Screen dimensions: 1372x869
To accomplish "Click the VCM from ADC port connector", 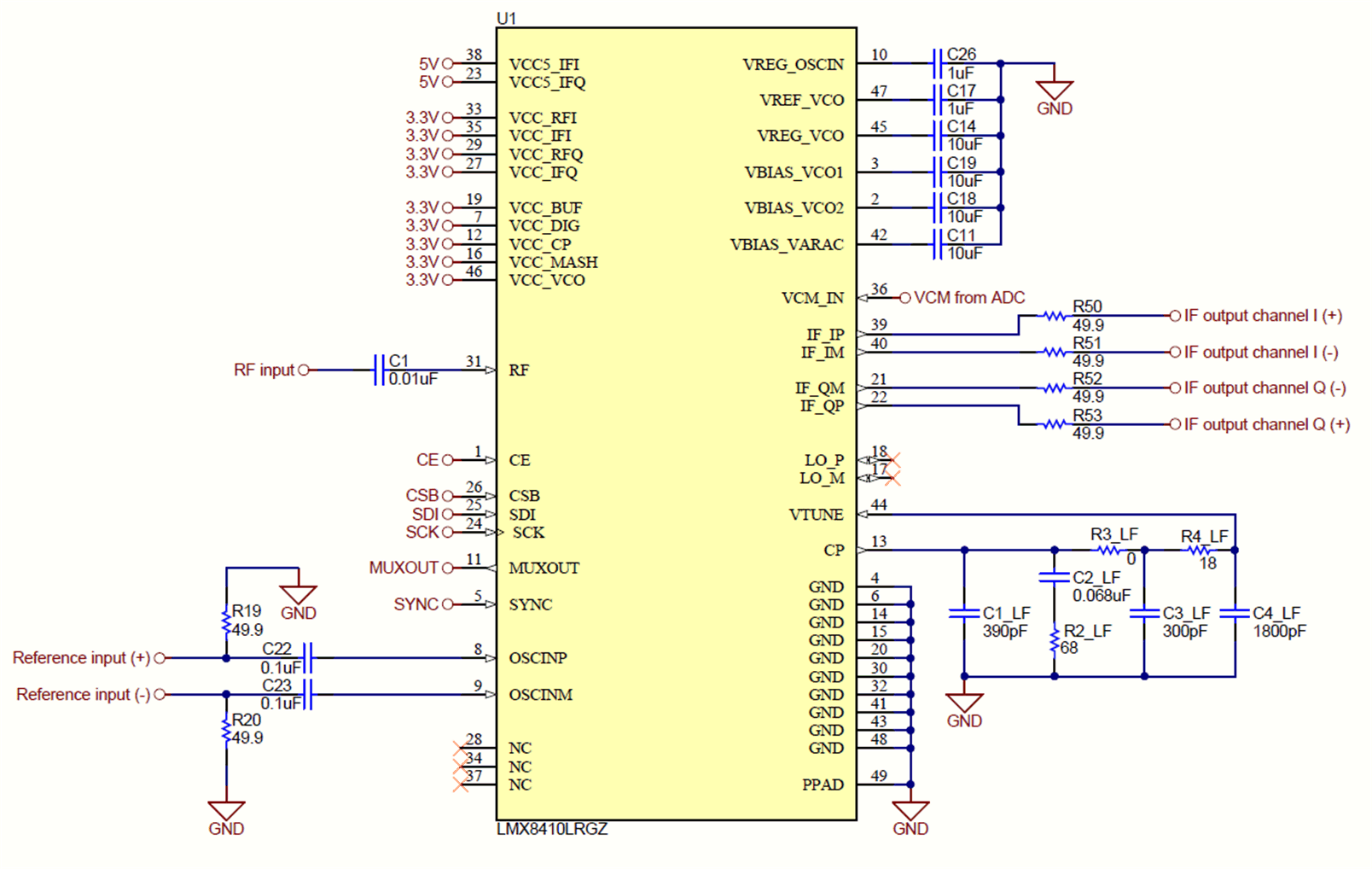I will click(x=904, y=297).
